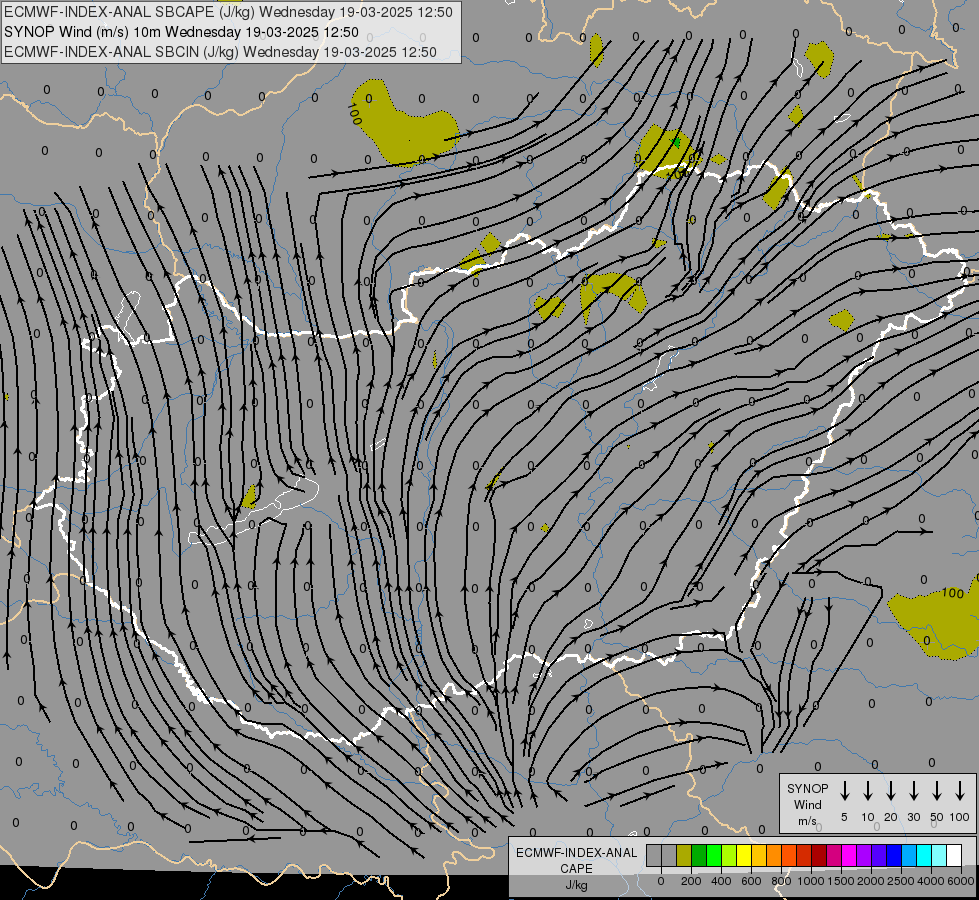This screenshot has height=900, width=979.
Task: Select the white CAPE legend swatch
Action: (953, 855)
